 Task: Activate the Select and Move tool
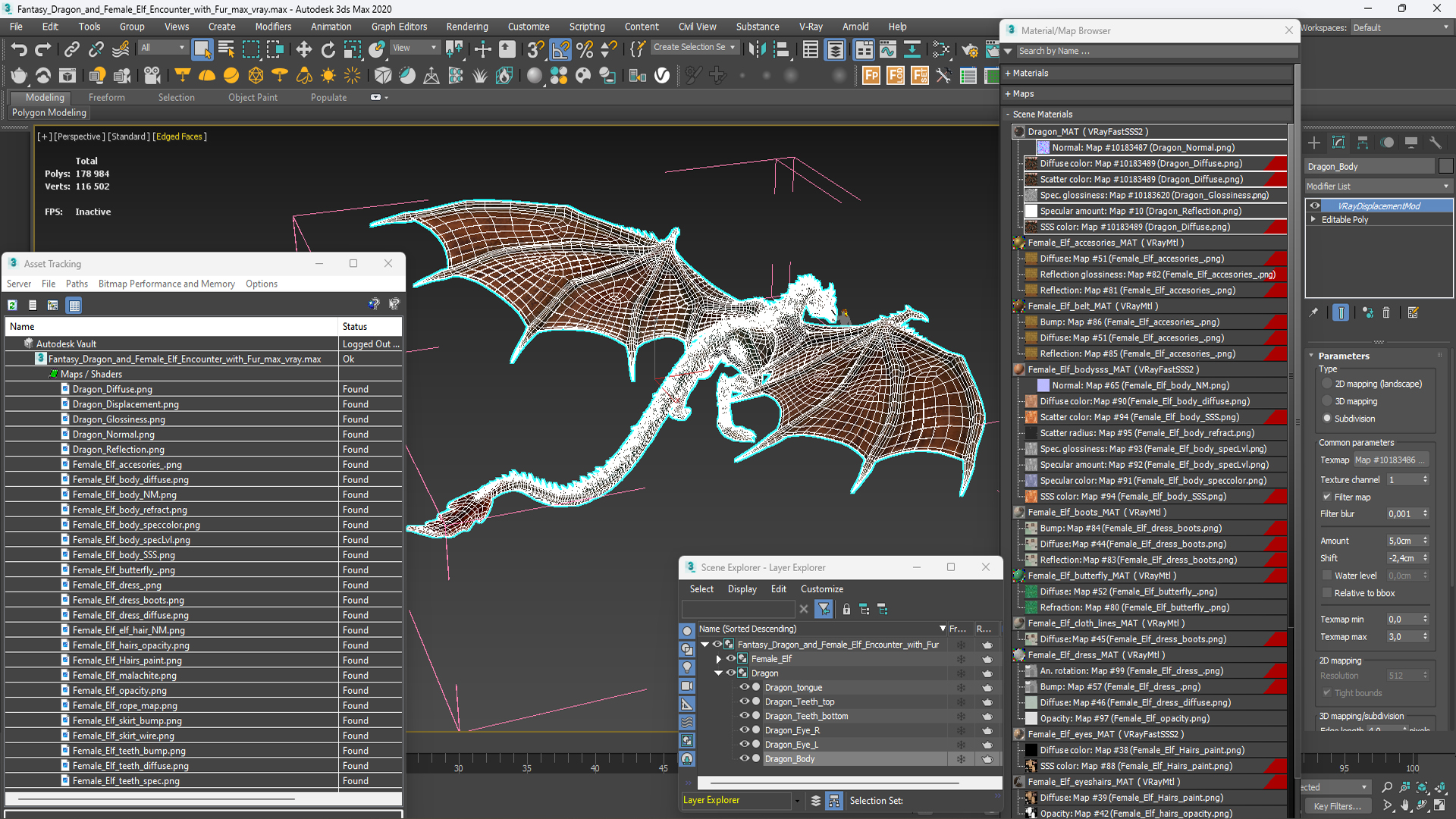303,50
